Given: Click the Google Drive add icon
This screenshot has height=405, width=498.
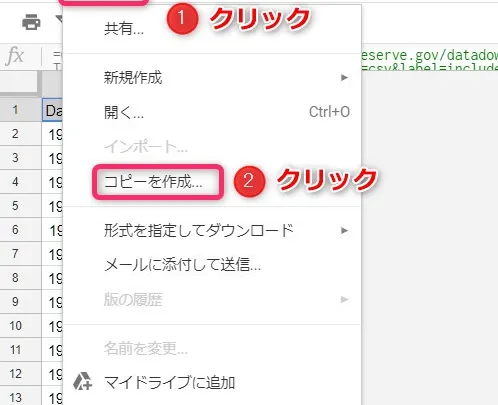Looking at the screenshot, I should coord(82,381).
